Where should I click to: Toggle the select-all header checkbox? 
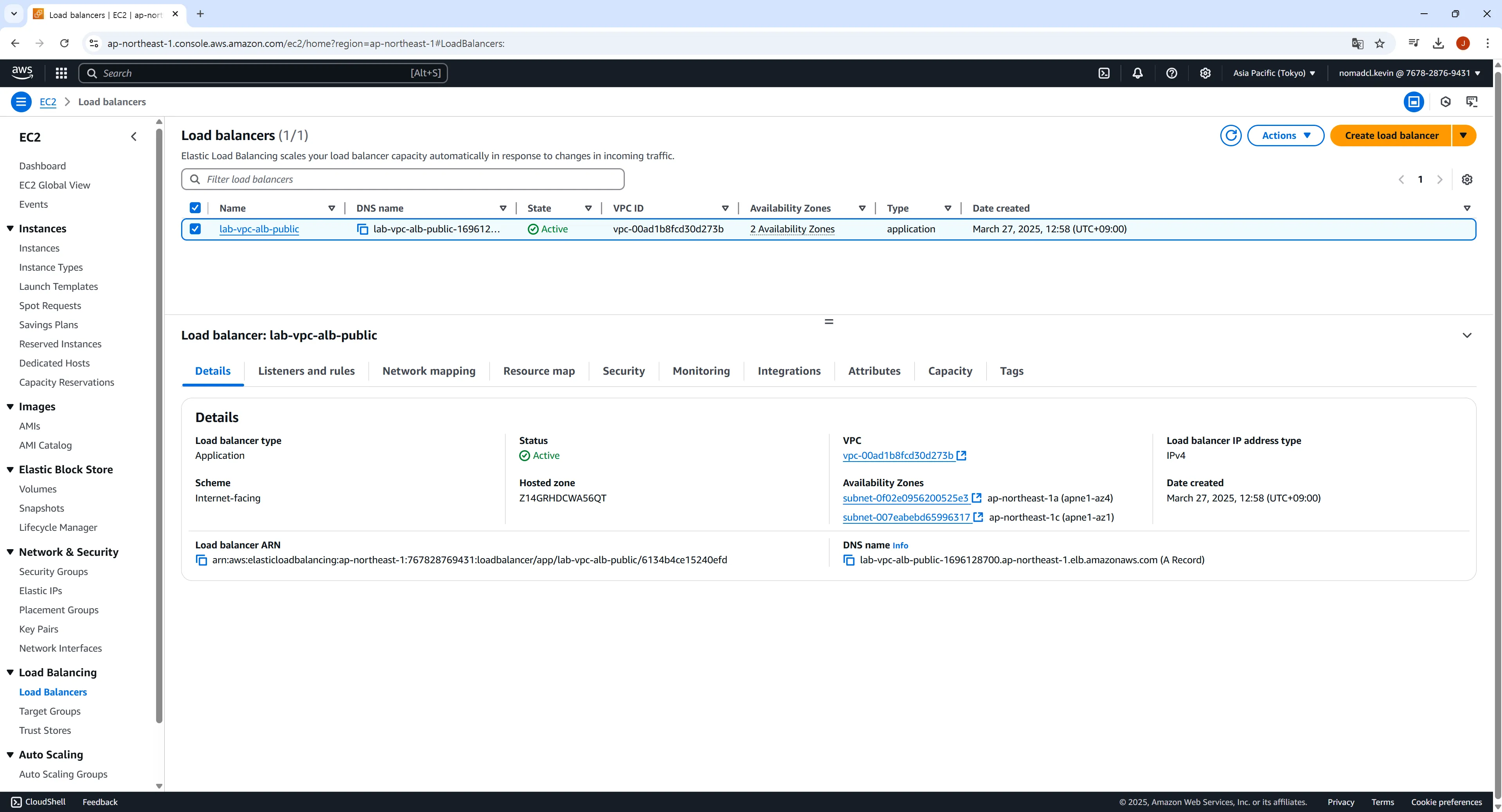(x=195, y=208)
